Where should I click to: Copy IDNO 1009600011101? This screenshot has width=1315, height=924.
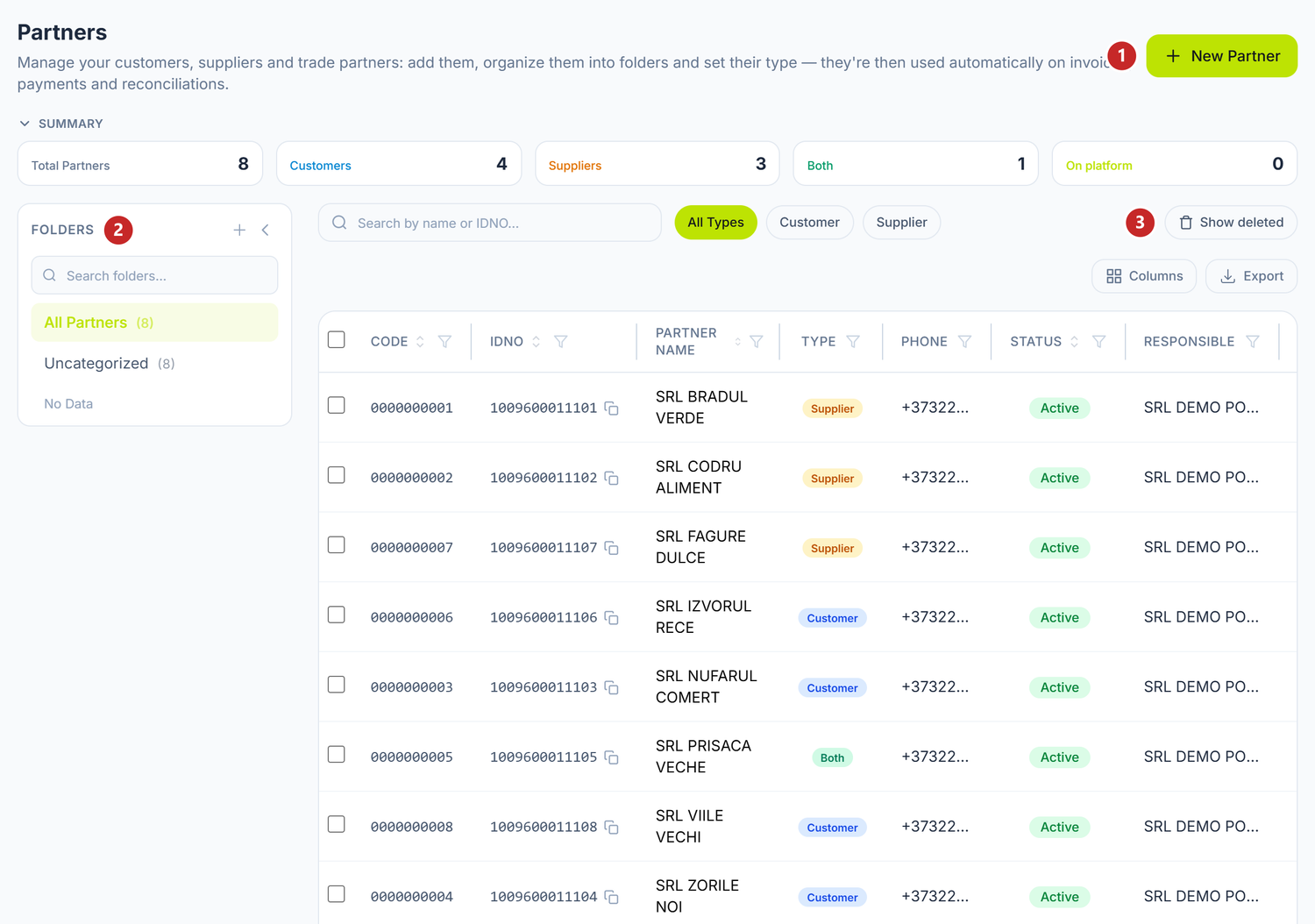coord(612,409)
